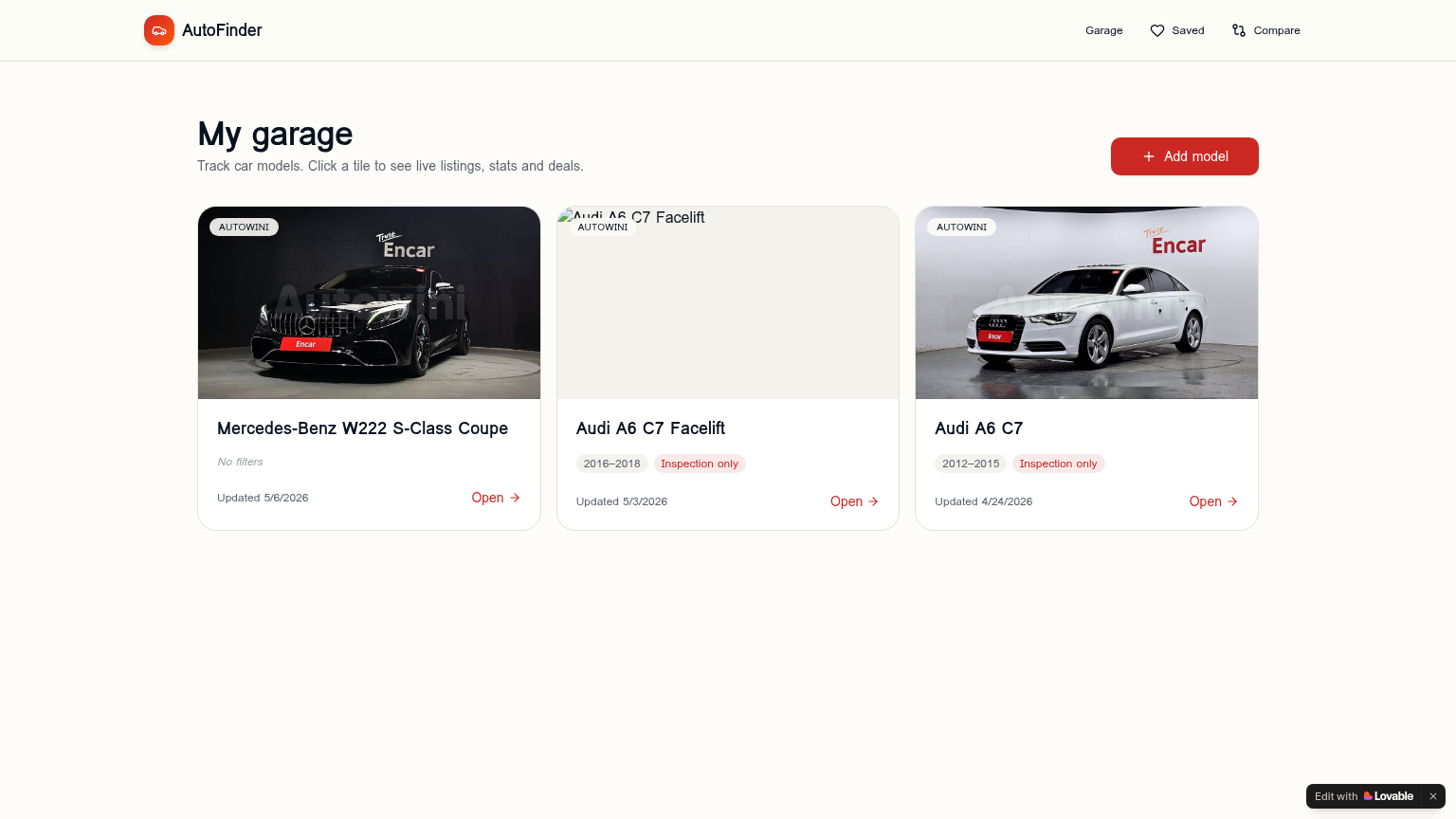Click the Updated 5/6/2026 text
Viewport: 1456px width, 819px height.
click(x=263, y=498)
